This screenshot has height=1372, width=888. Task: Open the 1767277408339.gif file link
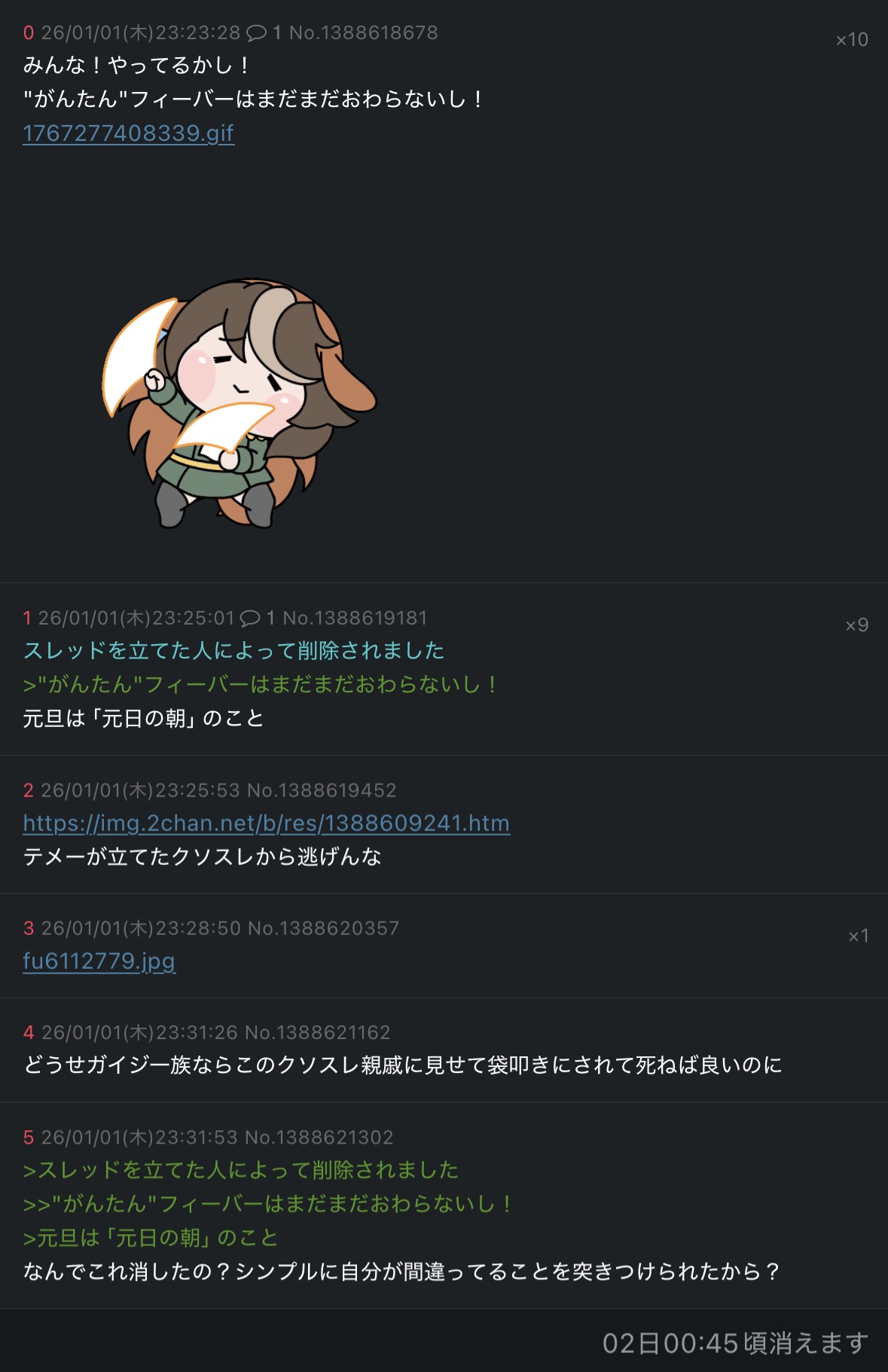[x=129, y=133]
